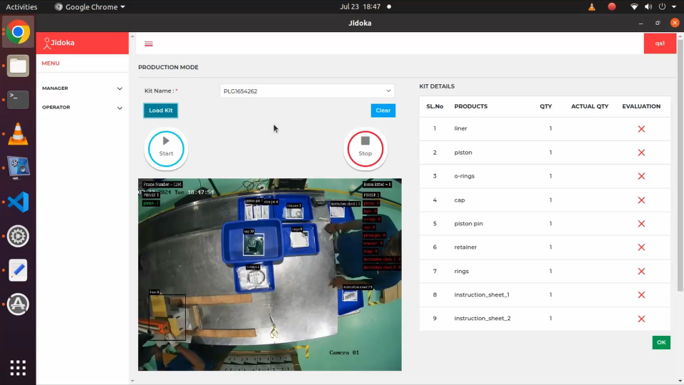684x385 pixels.
Task: Click the camera feed preview
Action: [x=270, y=274]
